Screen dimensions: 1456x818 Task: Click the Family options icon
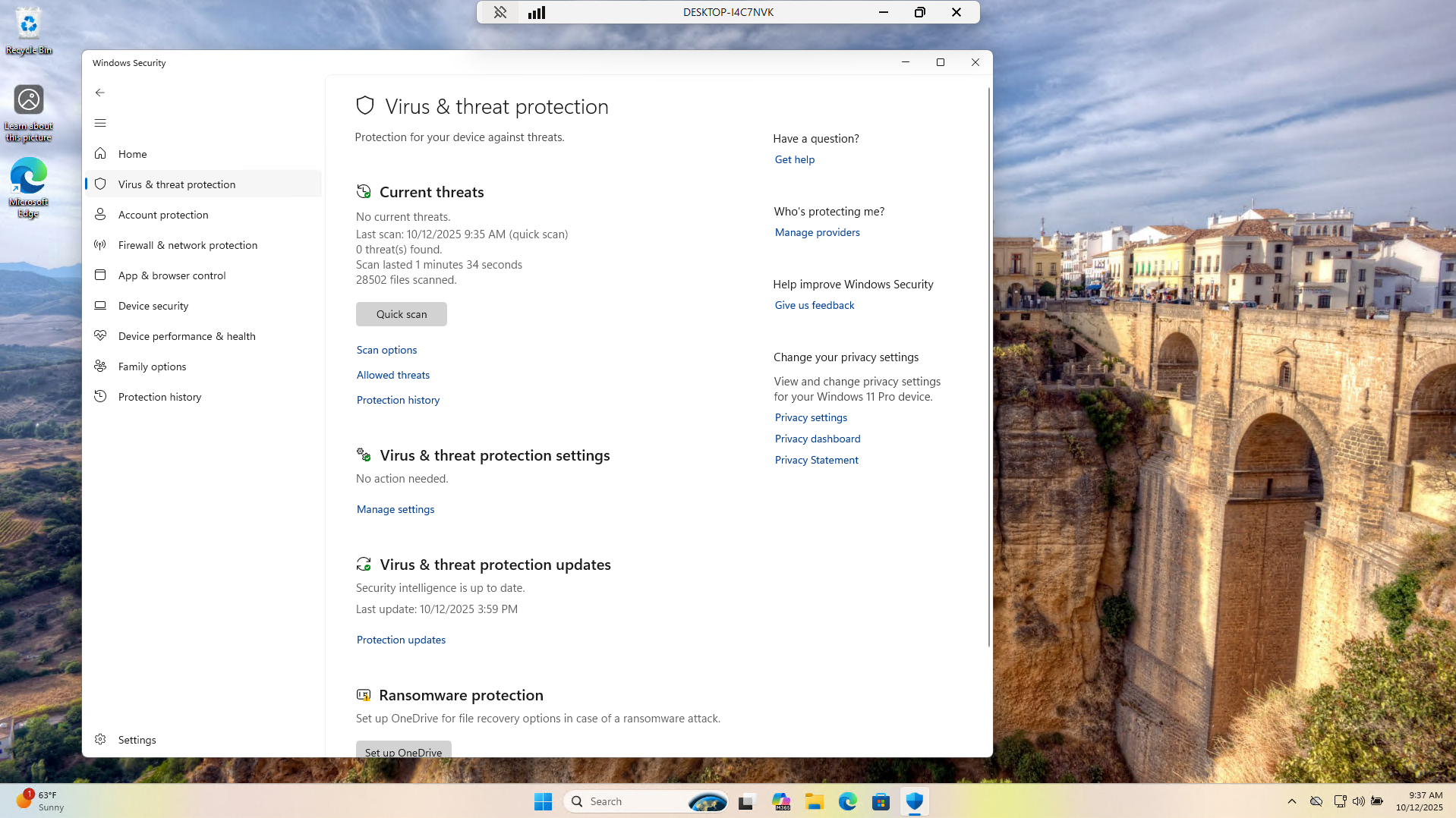(x=100, y=367)
